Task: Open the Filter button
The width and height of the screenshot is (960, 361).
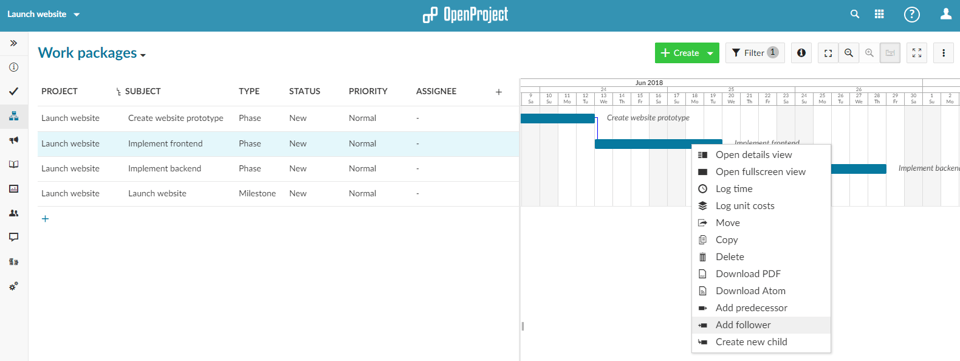Action: tap(755, 53)
